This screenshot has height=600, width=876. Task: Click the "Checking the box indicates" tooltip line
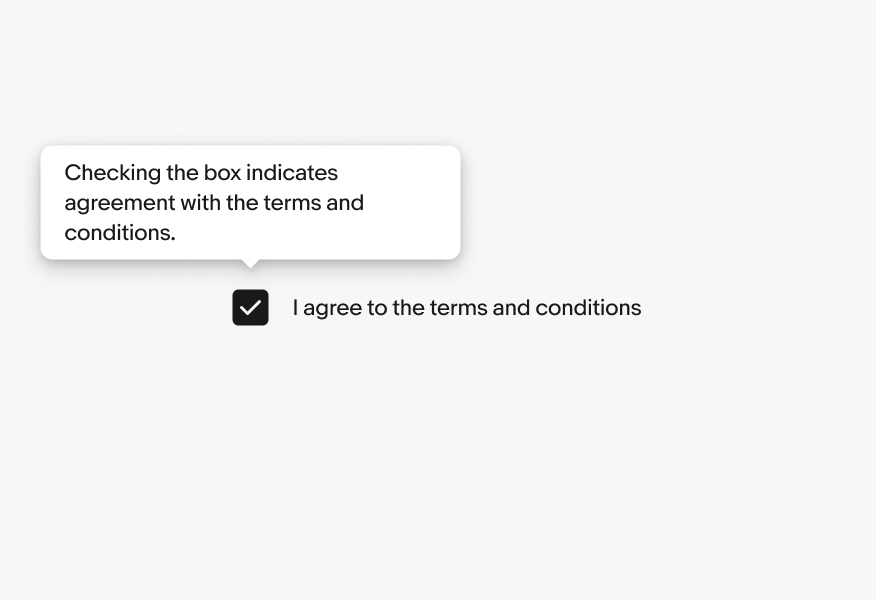201,173
